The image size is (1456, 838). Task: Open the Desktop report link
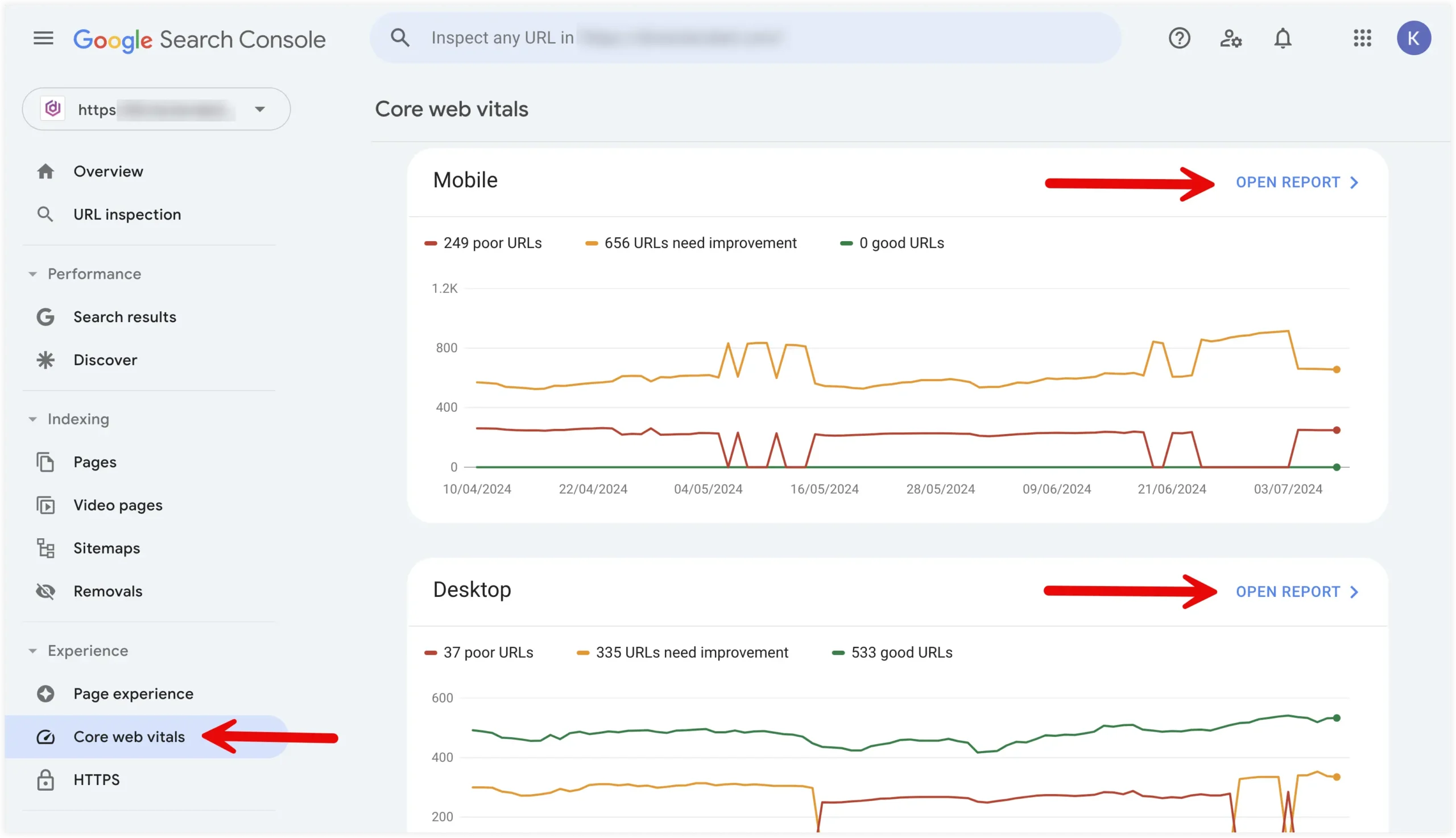[1287, 592]
